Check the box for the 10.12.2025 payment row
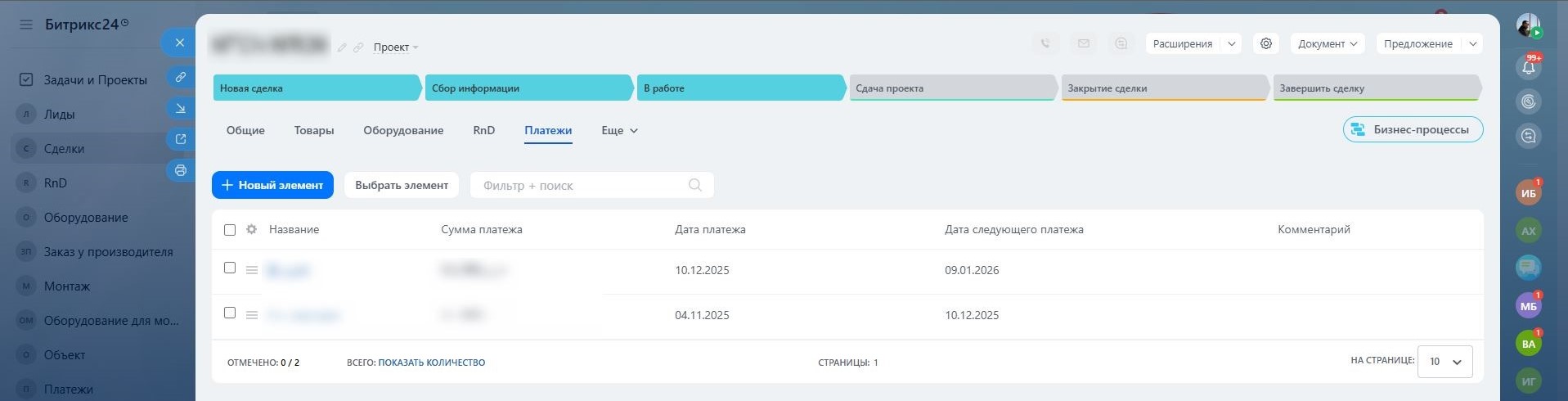 pyautogui.click(x=230, y=268)
